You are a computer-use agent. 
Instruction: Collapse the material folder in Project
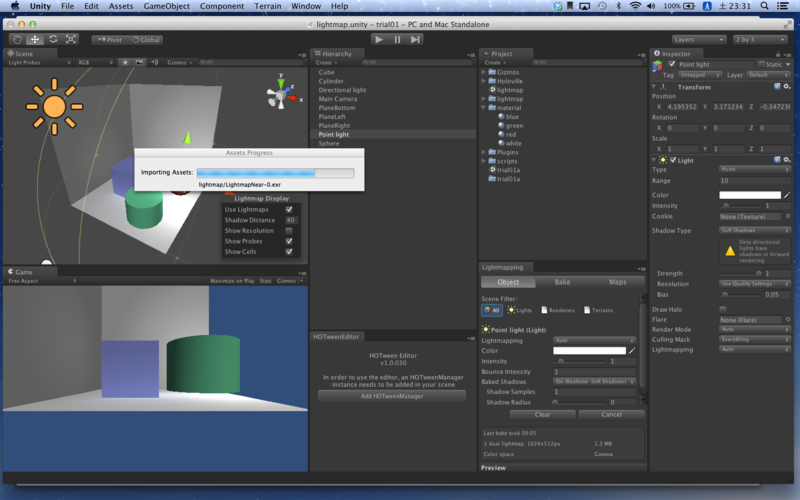[x=484, y=108]
